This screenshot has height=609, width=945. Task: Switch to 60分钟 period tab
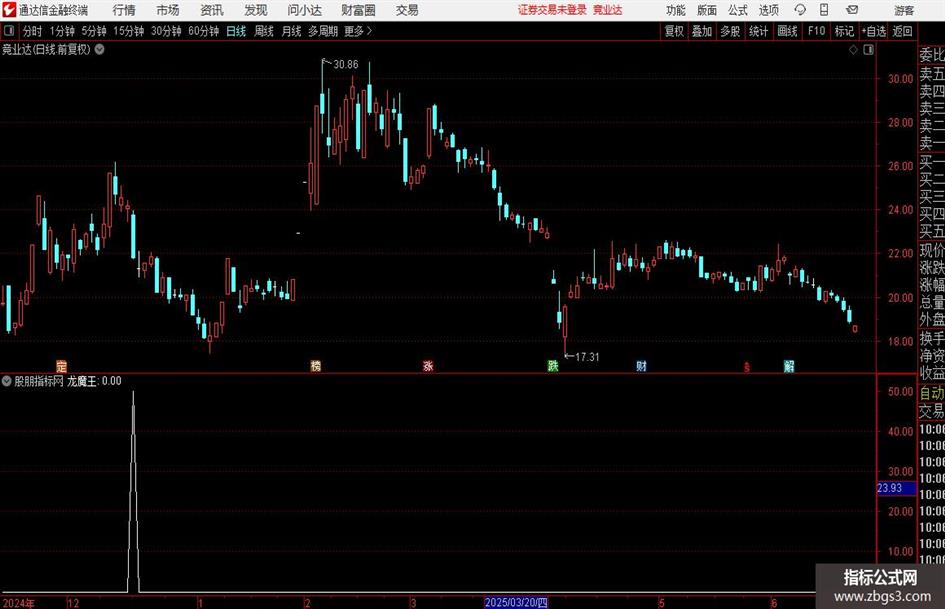coord(203,31)
